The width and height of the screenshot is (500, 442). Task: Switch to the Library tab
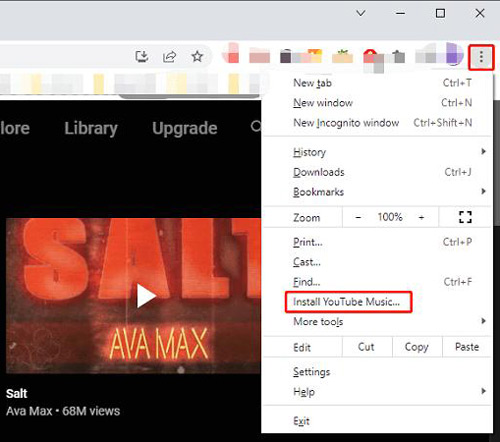(91, 128)
